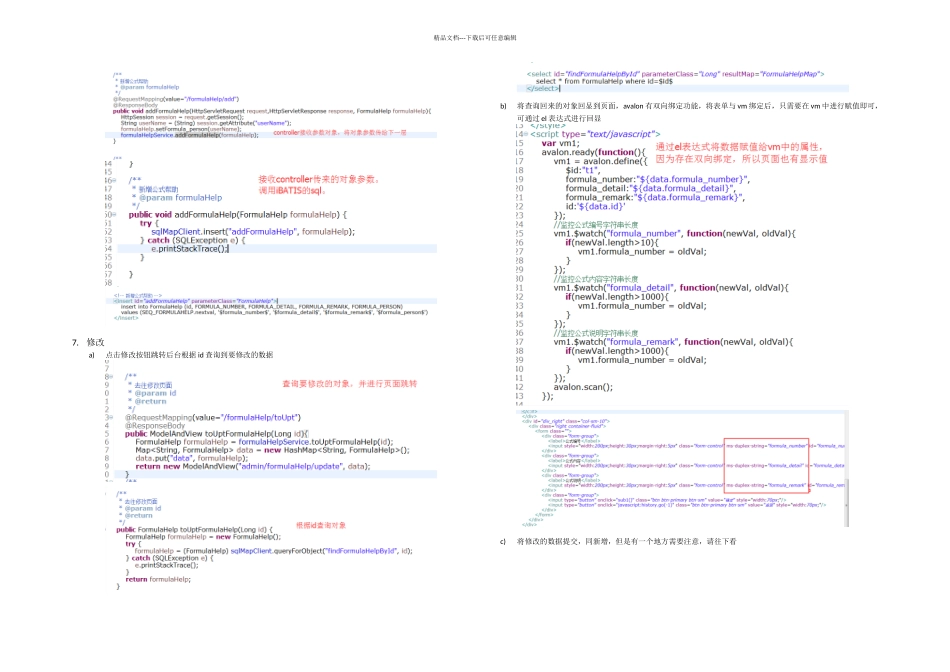Click the line "formulaHelp.setFormula_person(userName);"

point(181,129)
